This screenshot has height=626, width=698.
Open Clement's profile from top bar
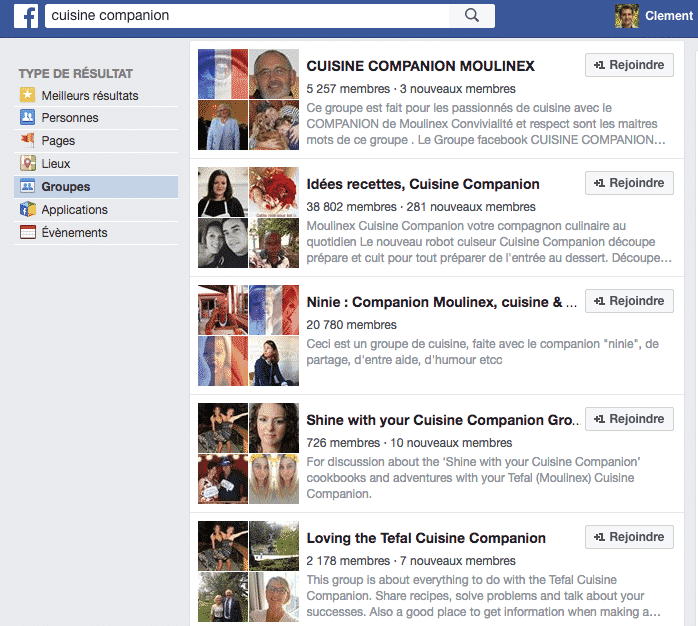[655, 16]
